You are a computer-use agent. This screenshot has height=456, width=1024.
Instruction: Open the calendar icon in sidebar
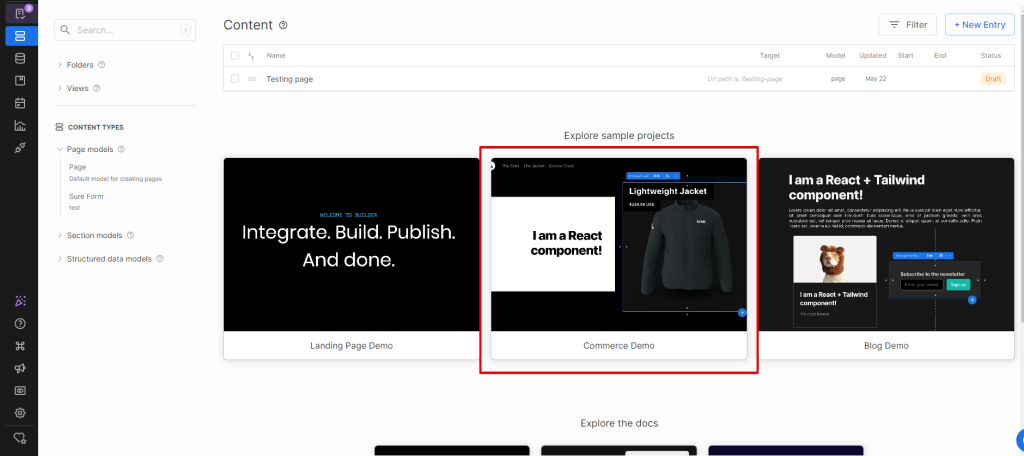[20, 103]
